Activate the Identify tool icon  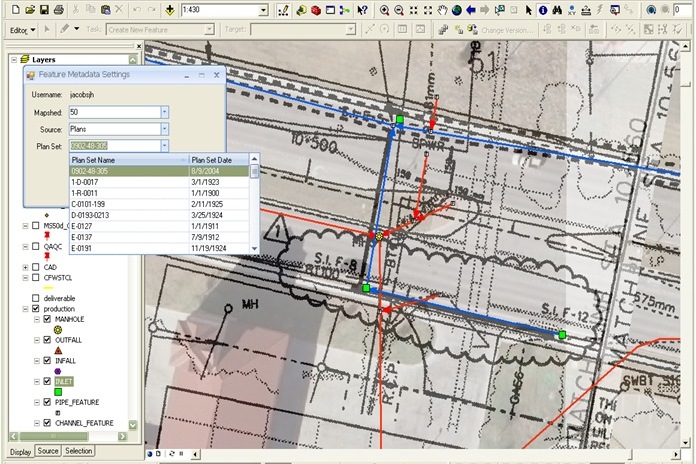click(x=542, y=10)
